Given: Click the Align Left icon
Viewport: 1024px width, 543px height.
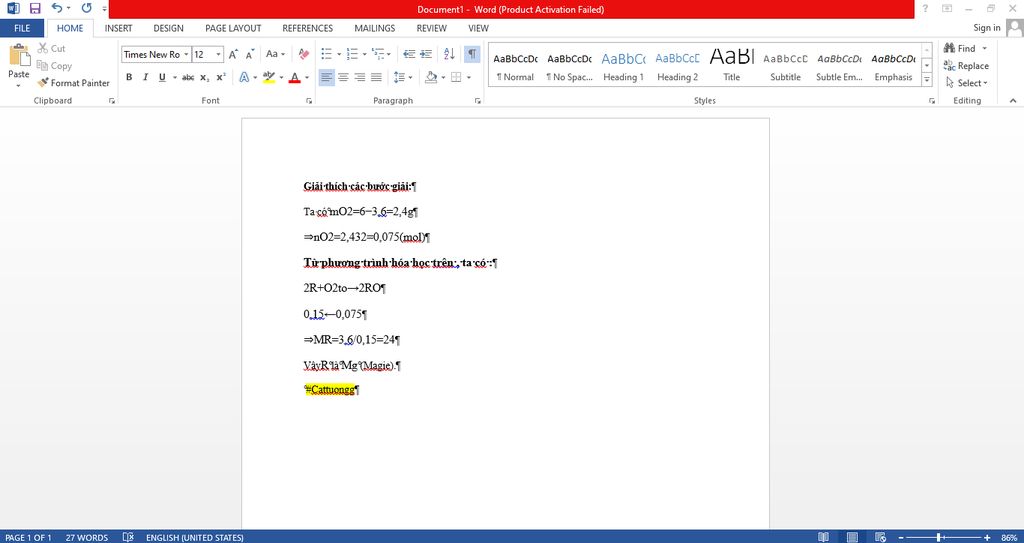Looking at the screenshot, I should click(327, 77).
